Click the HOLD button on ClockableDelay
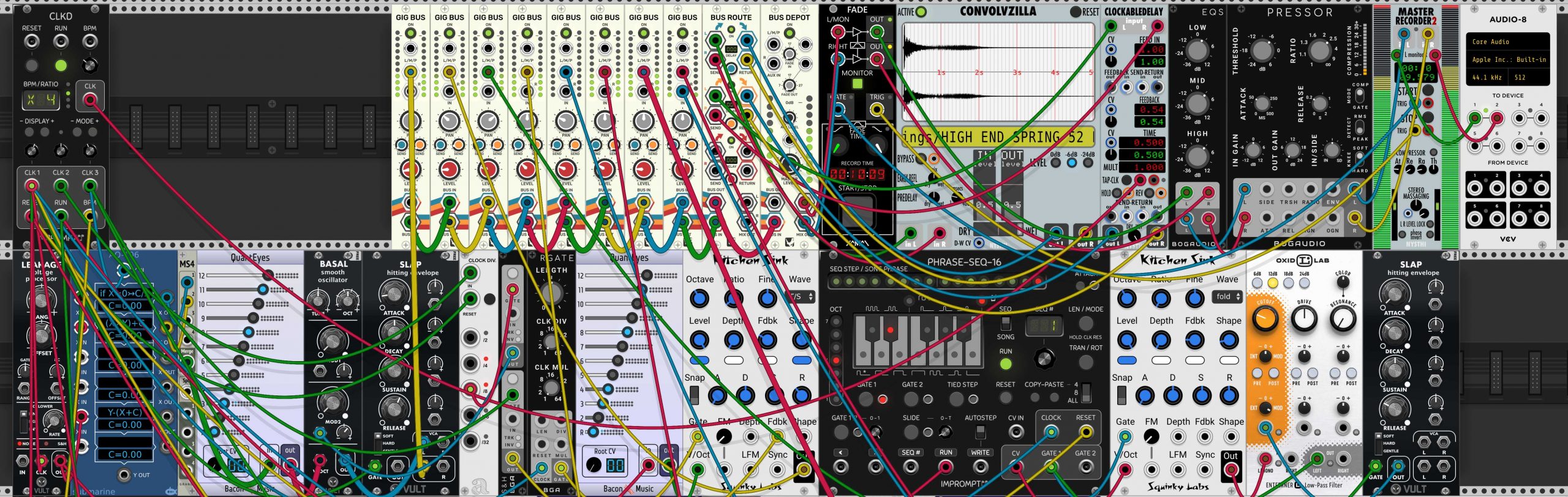 pyautogui.click(x=1117, y=193)
